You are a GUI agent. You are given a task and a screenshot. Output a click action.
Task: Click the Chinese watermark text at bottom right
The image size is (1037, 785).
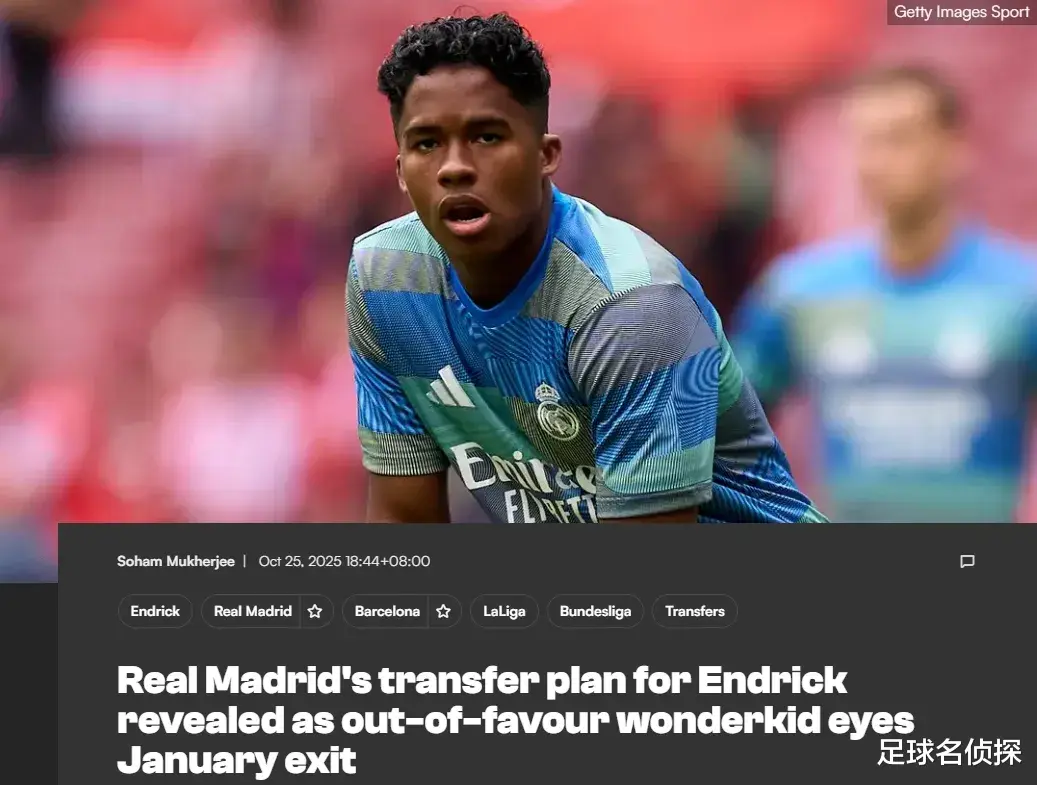tap(950, 752)
